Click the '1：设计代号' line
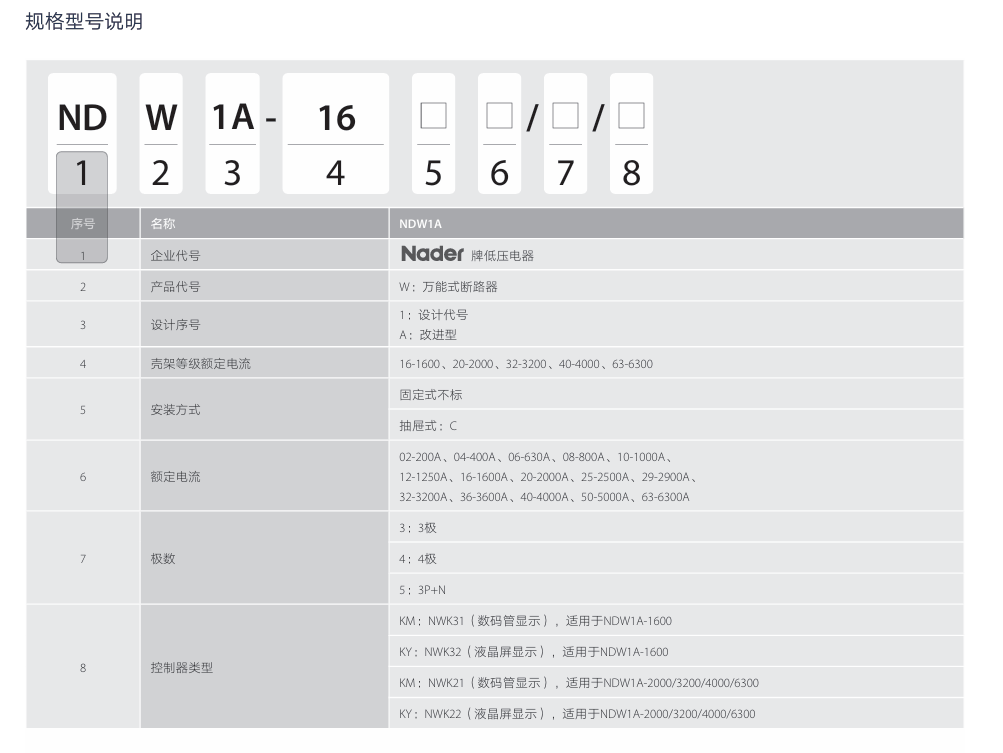1003x753 pixels. pyautogui.click(x=434, y=315)
